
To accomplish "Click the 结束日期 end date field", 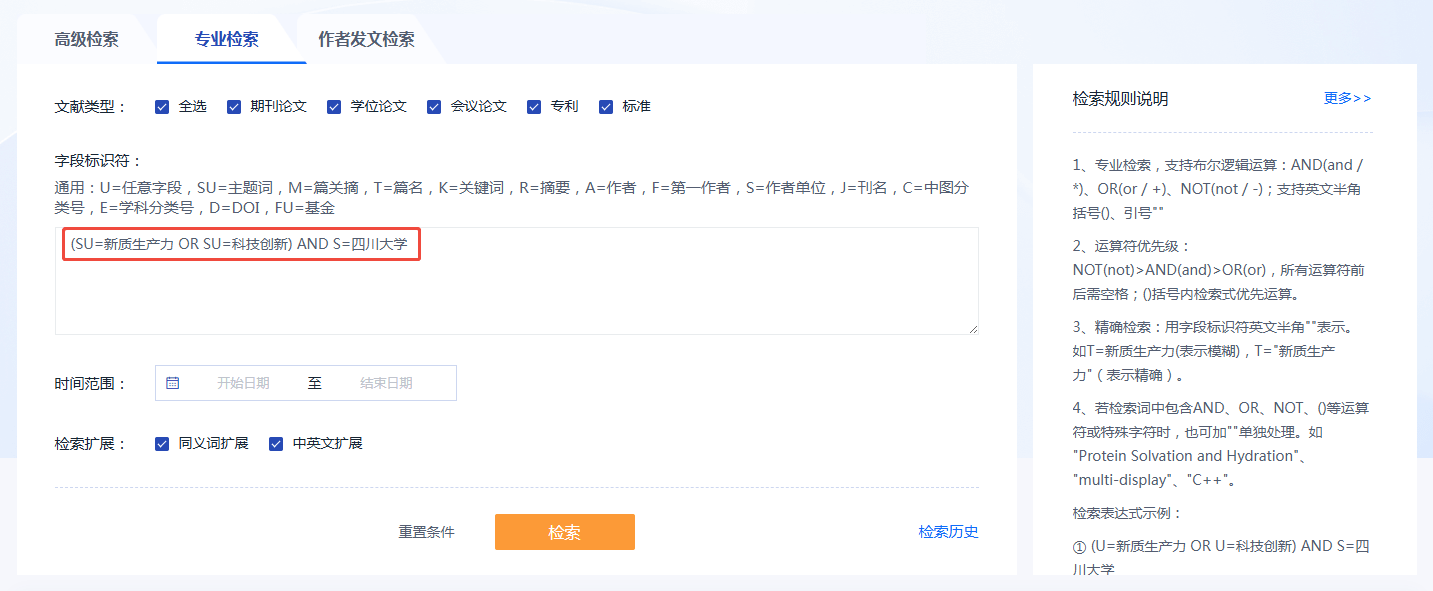I will click(x=386, y=383).
